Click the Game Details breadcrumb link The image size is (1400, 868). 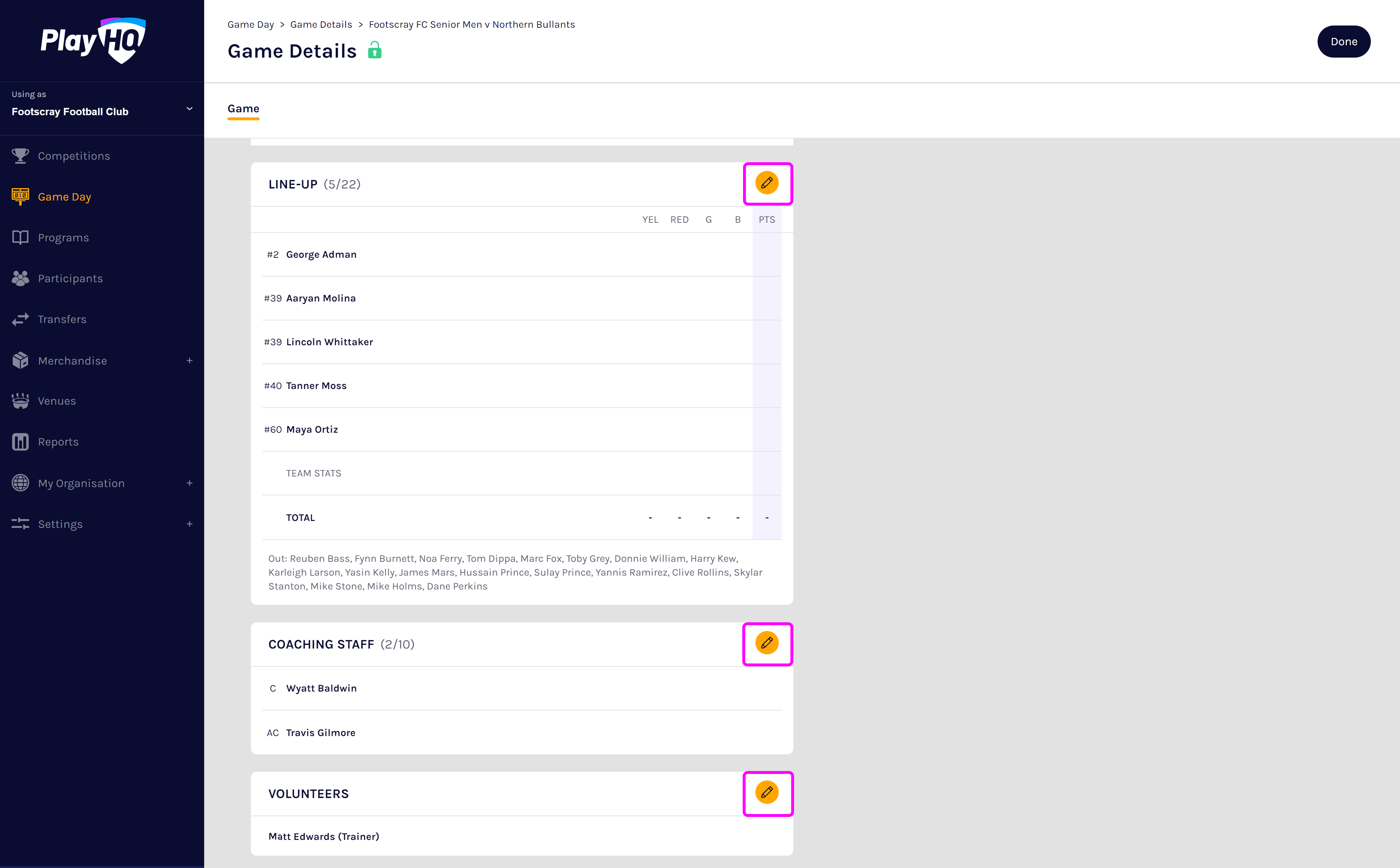321,25
